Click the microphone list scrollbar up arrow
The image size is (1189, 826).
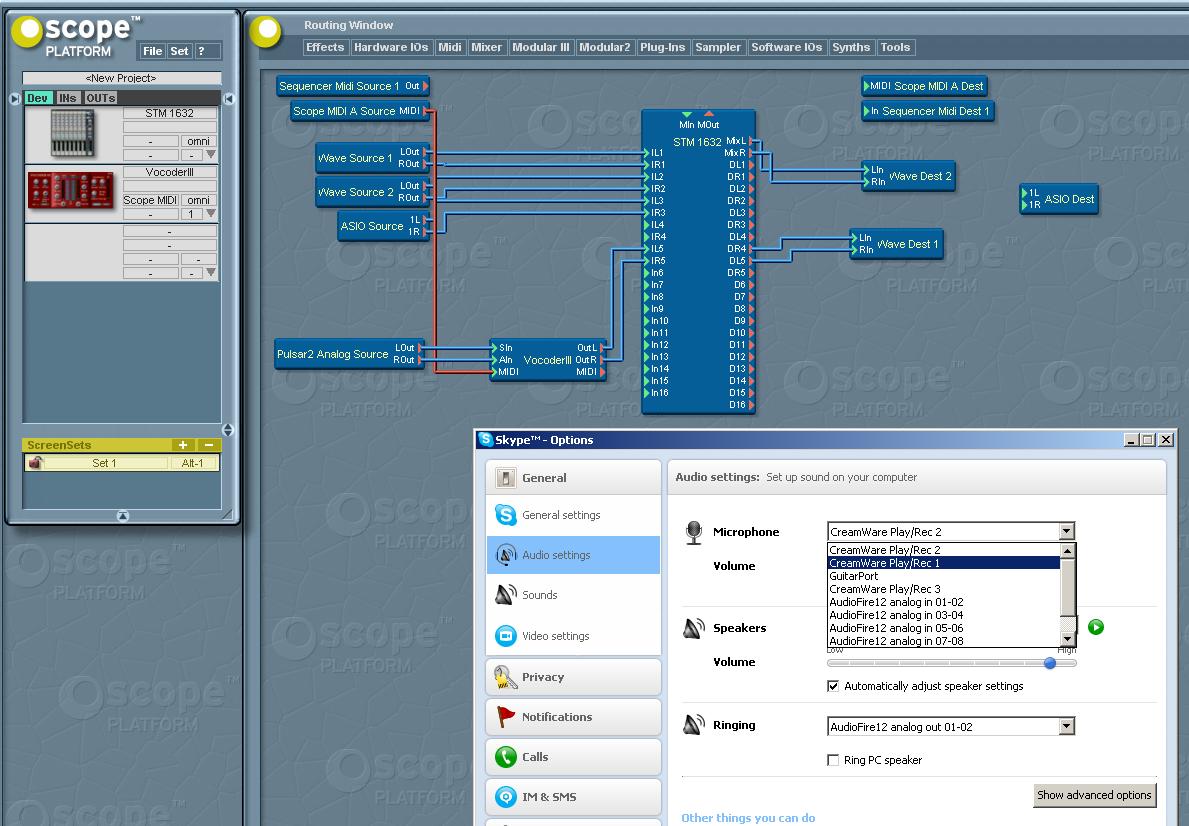point(1067,551)
